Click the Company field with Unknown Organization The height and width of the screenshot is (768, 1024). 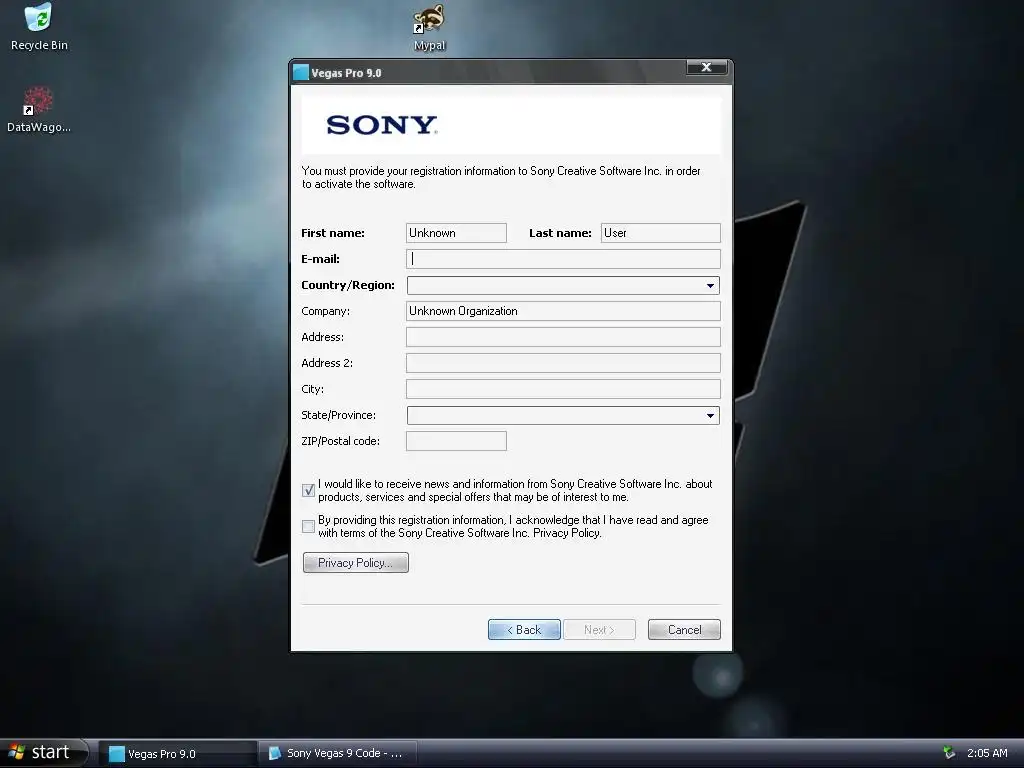[563, 311]
